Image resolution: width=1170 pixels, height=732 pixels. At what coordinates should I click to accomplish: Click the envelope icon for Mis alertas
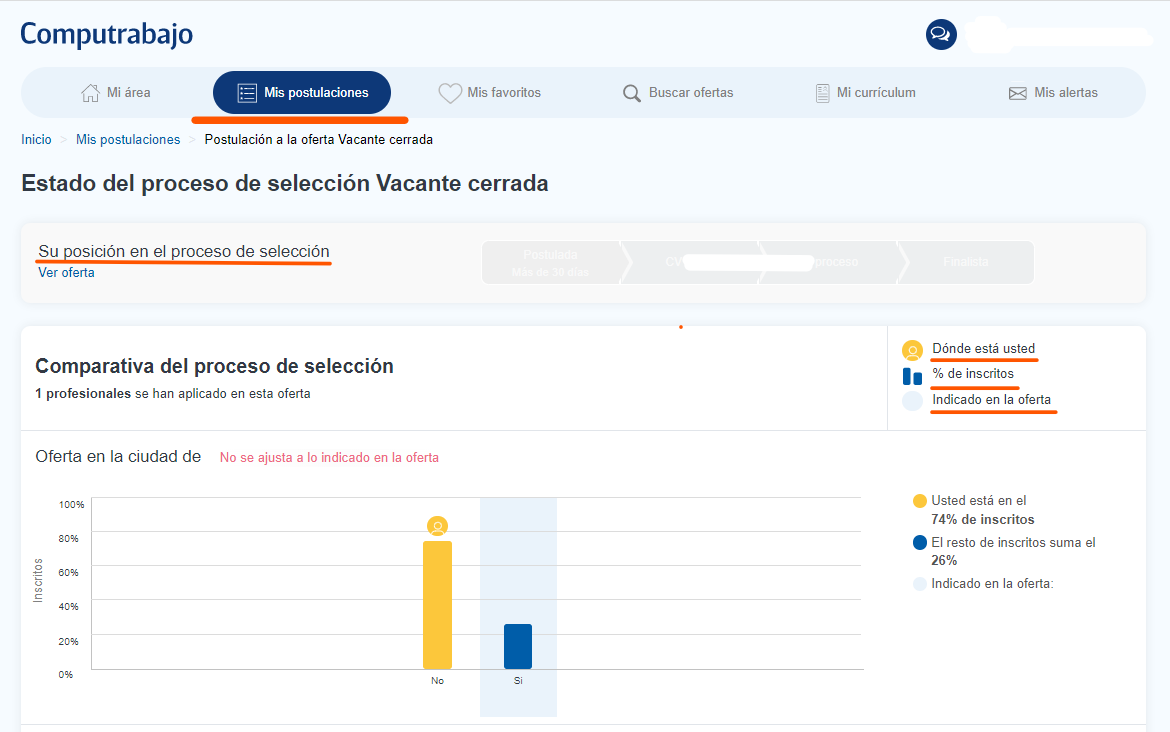click(1018, 93)
